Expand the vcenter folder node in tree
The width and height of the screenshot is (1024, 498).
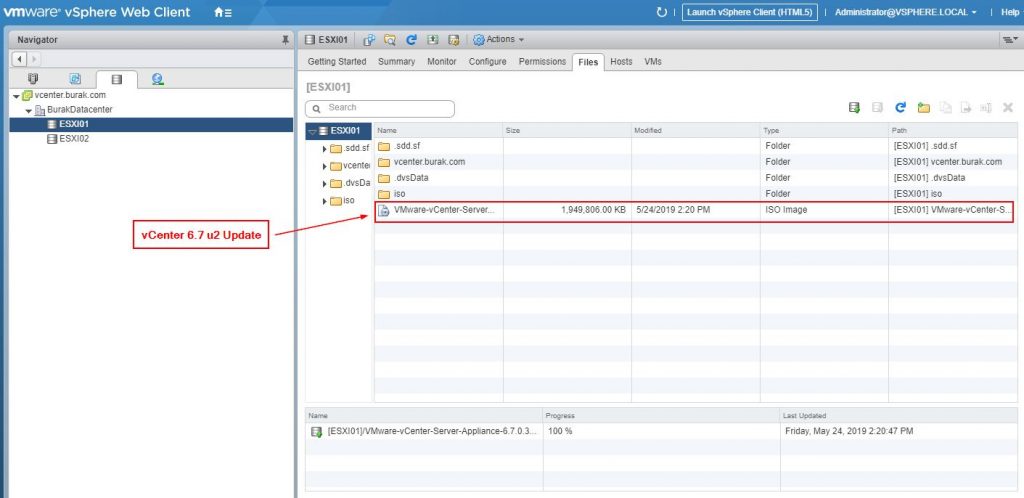point(325,166)
